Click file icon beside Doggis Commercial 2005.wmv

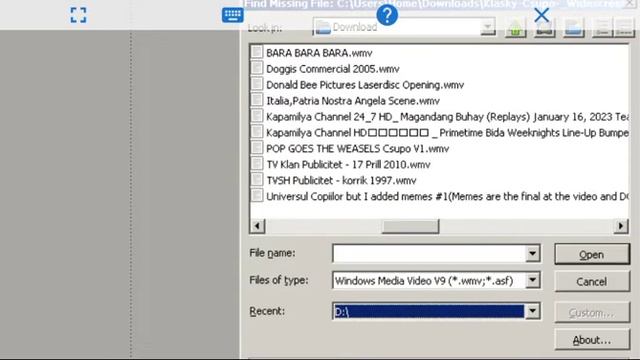pyautogui.click(x=257, y=68)
